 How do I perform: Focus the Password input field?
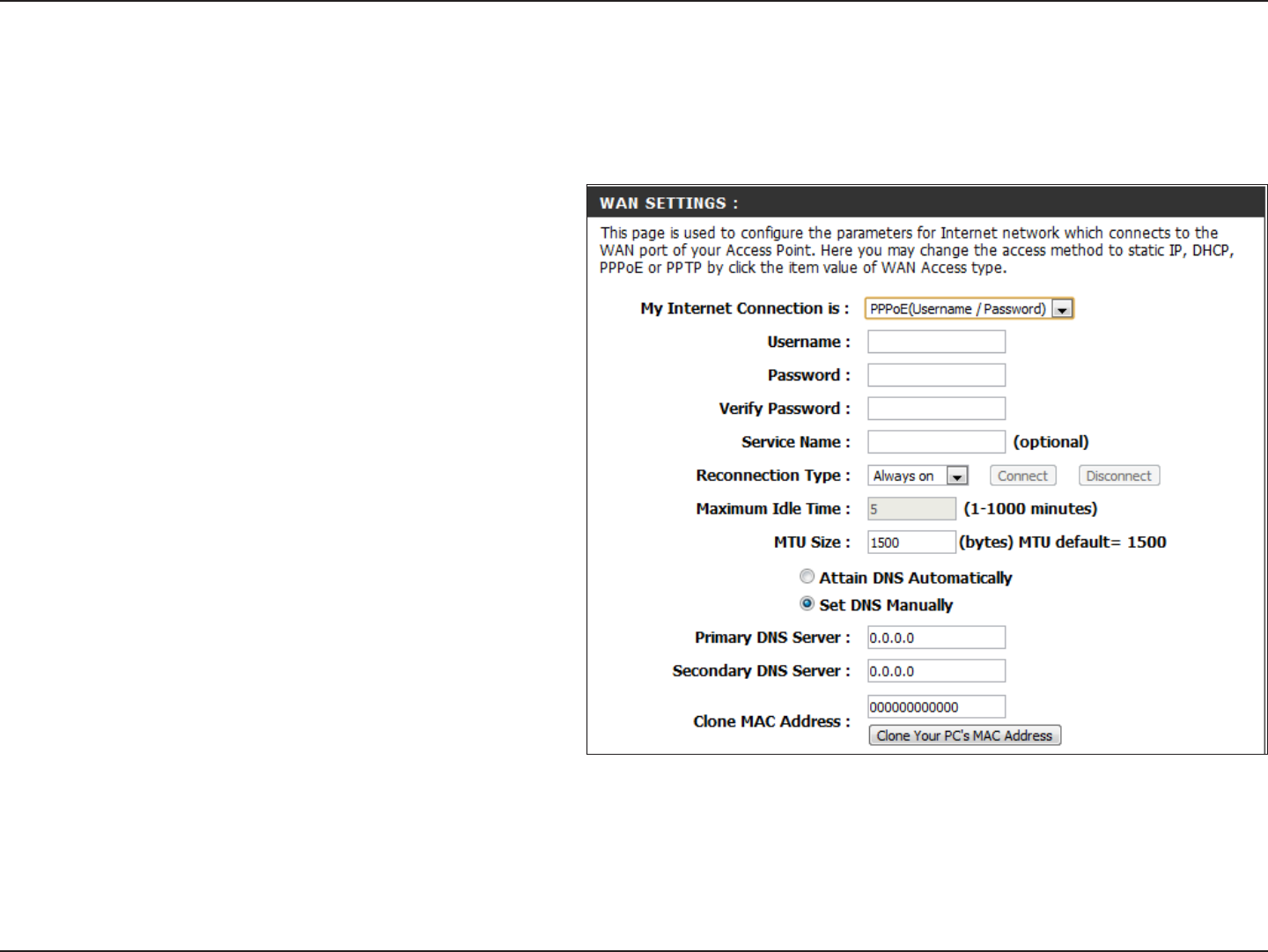click(936, 375)
